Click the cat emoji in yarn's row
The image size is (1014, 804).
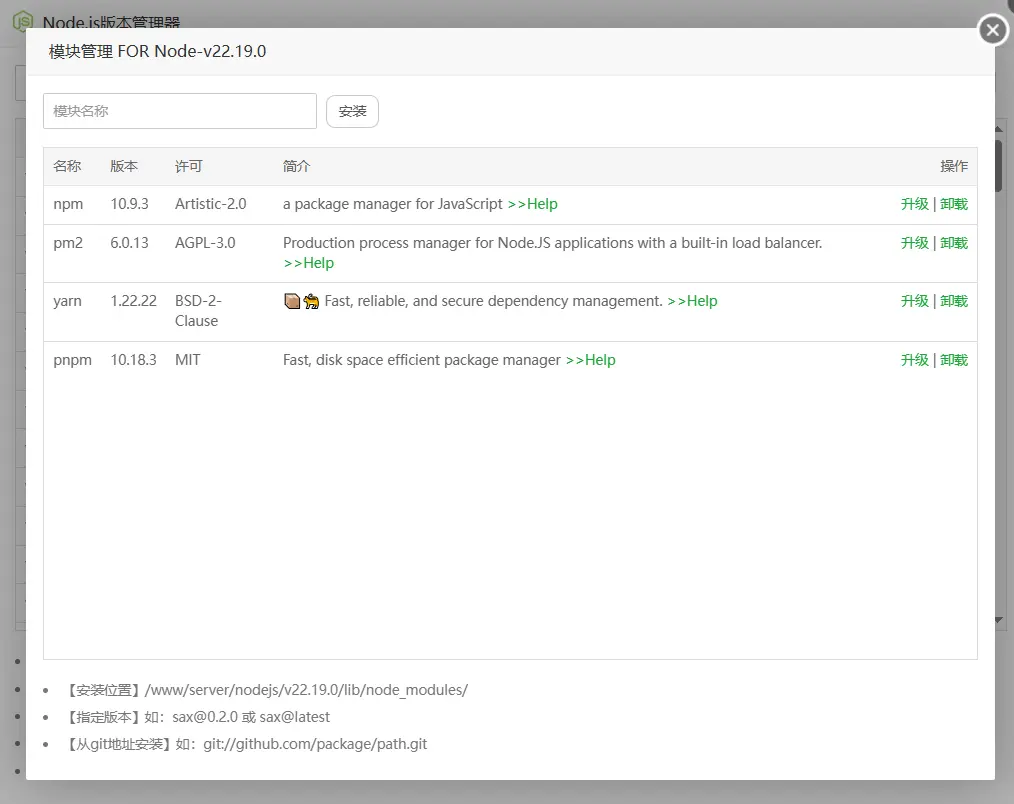coord(310,300)
